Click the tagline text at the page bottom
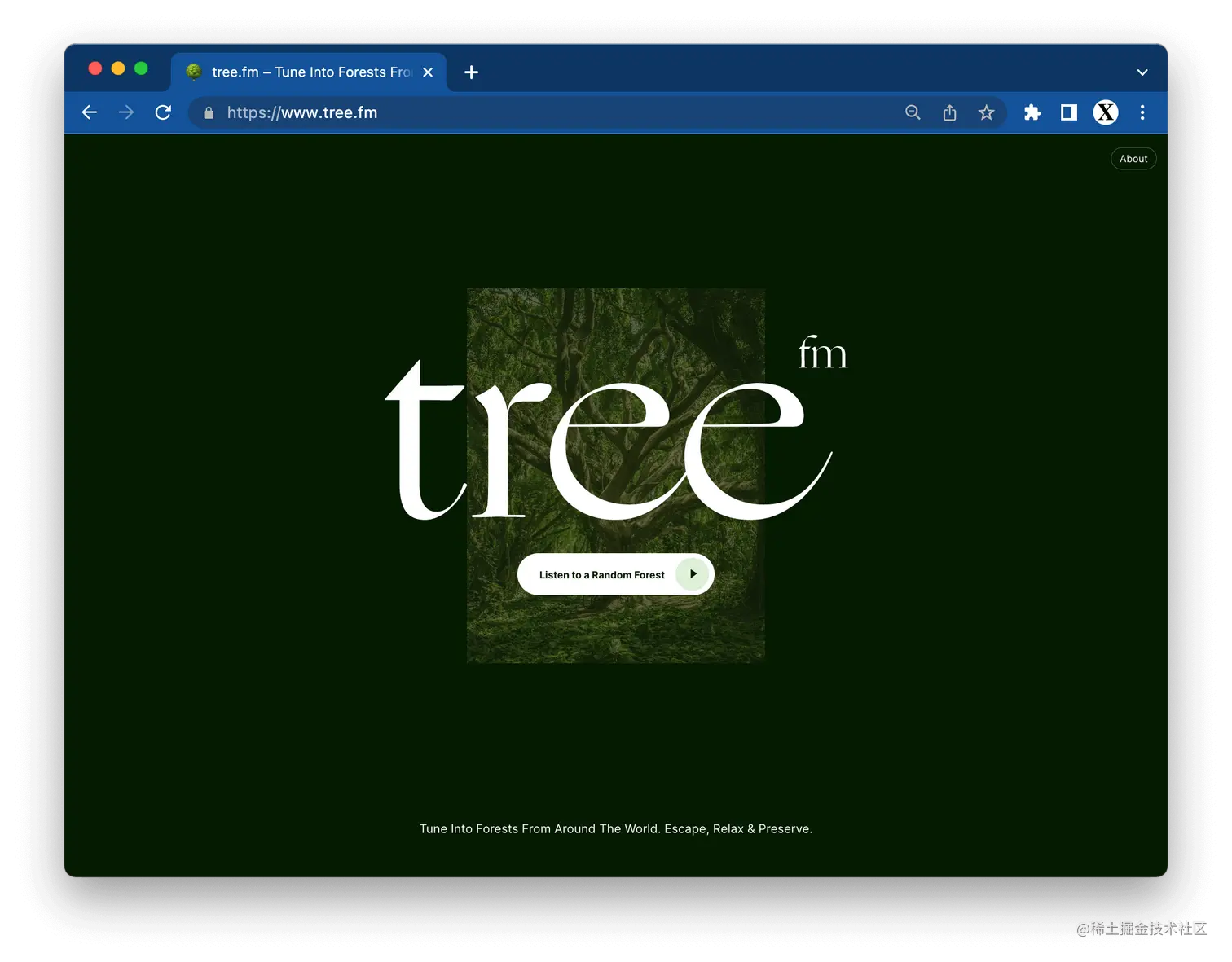The image size is (1232, 962). click(x=615, y=828)
